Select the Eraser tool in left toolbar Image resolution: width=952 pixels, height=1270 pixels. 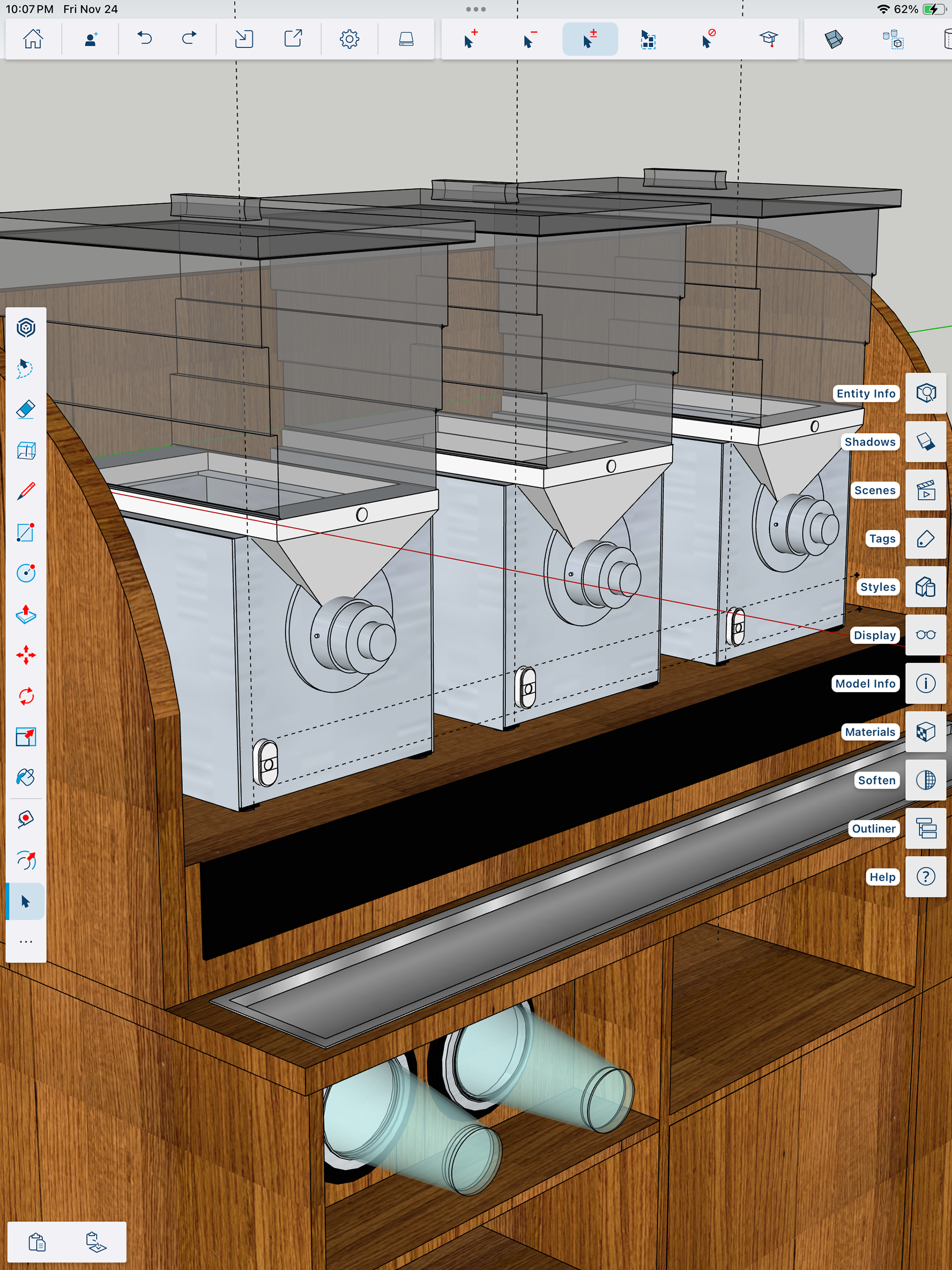[x=26, y=409]
